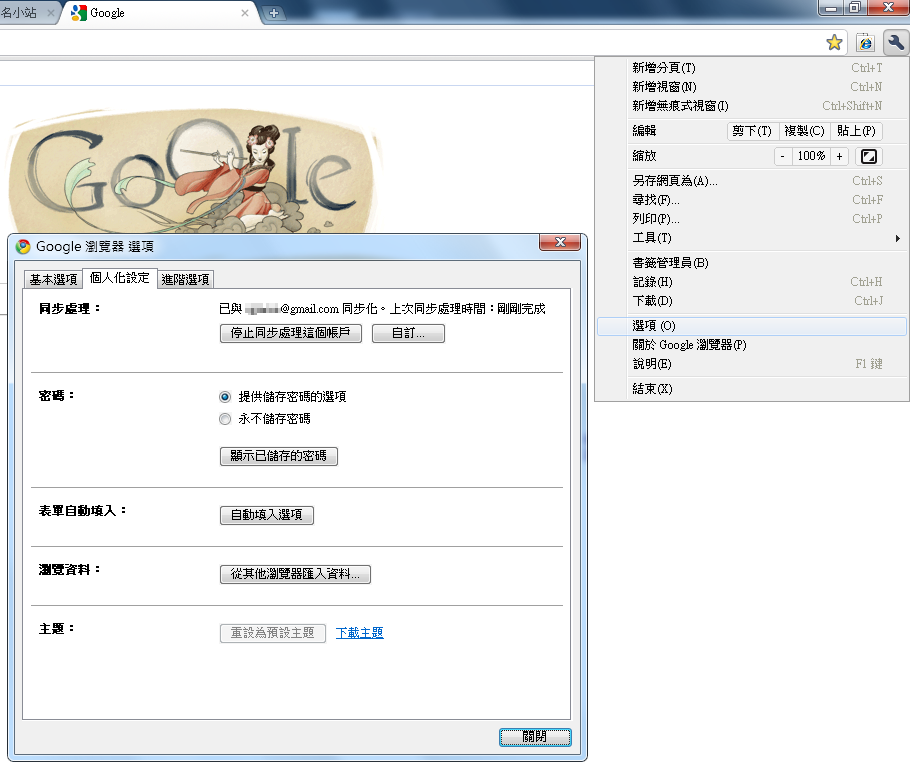Click the 關閉 button in options dialog
Viewport: 910px width, 768px height.
[x=535, y=737]
